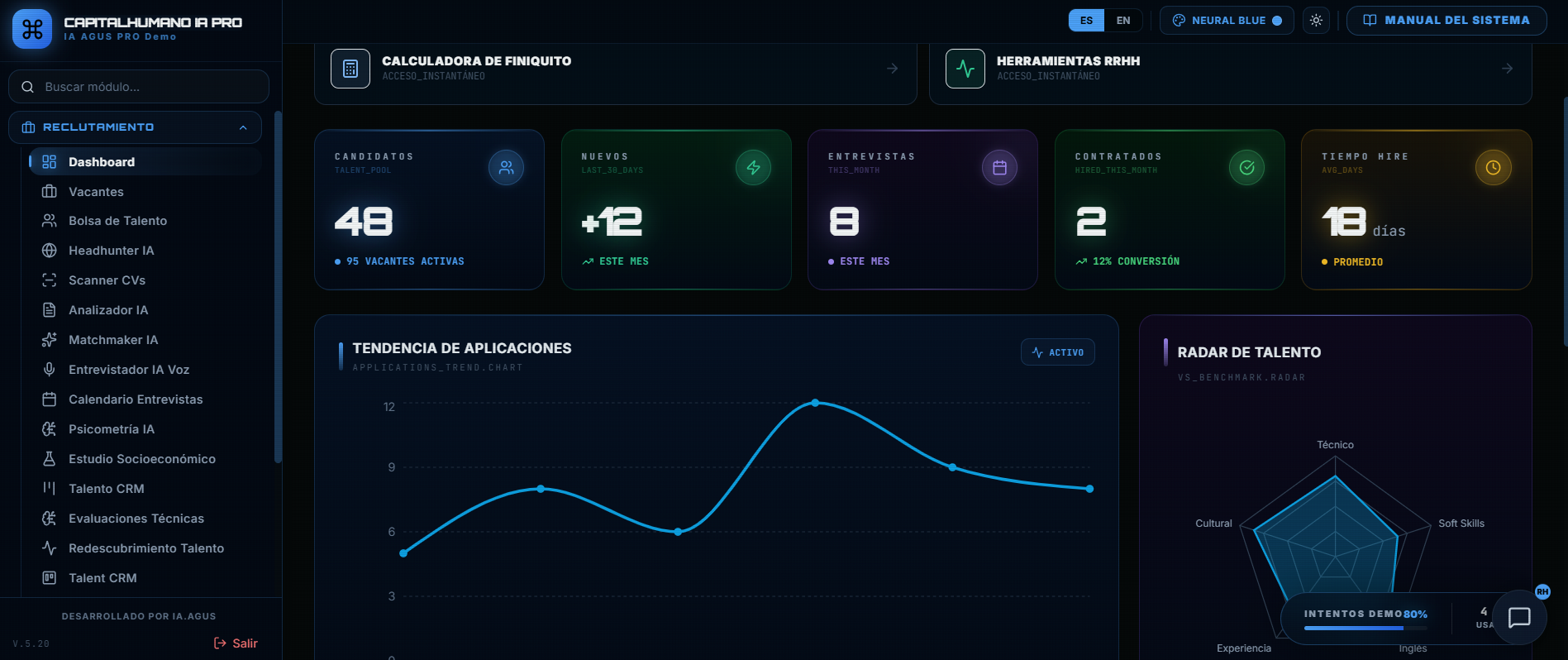The width and height of the screenshot is (1568, 660).
Task: Click DESARROLLADO POR IA.AGUS credit
Action: coord(139,616)
